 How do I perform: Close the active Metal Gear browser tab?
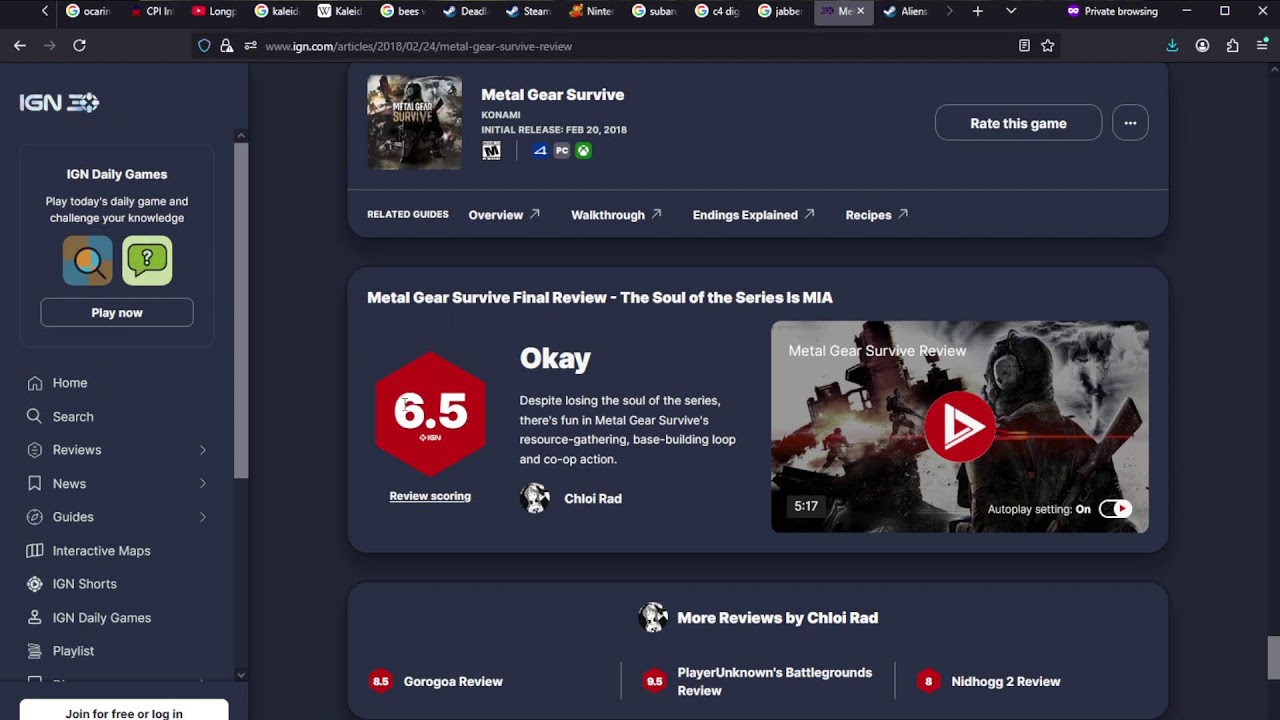pos(860,11)
